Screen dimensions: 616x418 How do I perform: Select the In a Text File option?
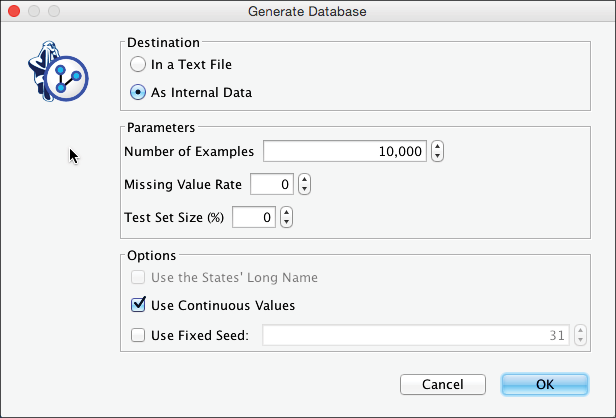pos(138,64)
